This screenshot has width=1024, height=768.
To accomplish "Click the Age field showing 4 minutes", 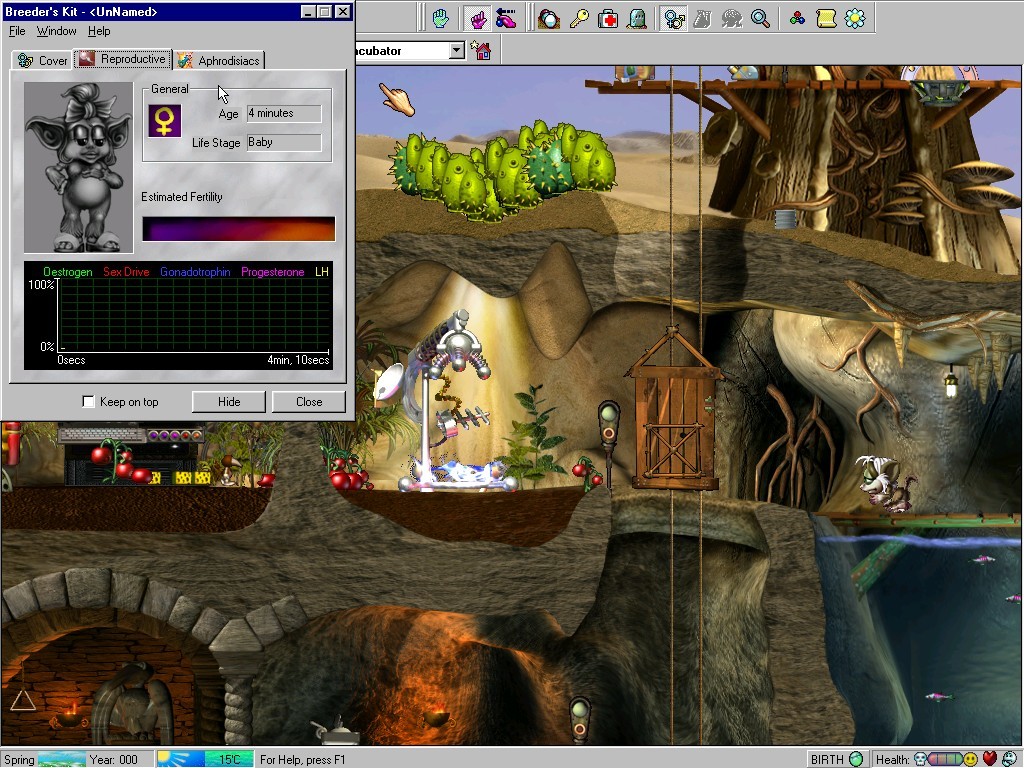I will pyautogui.click(x=284, y=114).
